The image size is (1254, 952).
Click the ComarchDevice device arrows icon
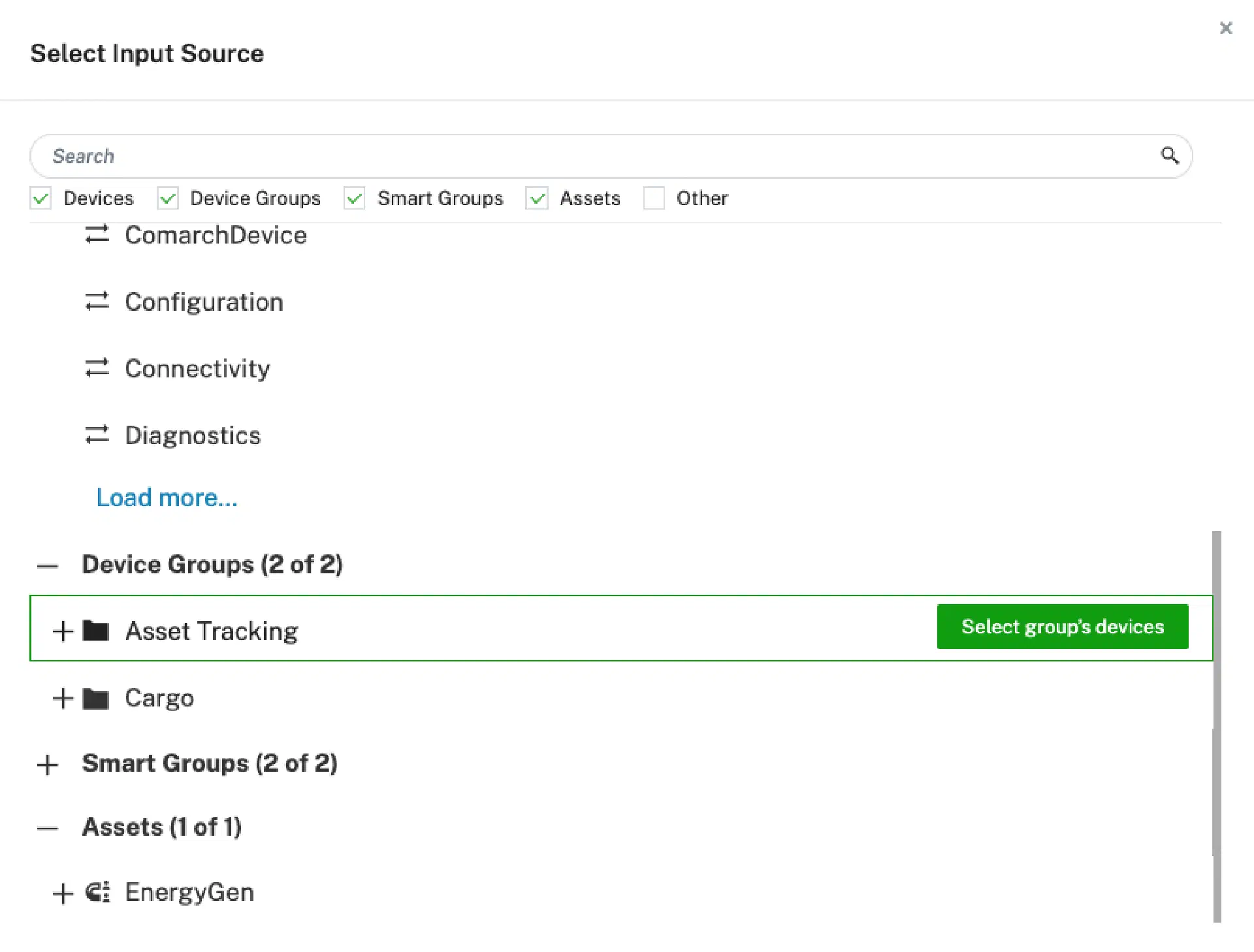coord(97,234)
